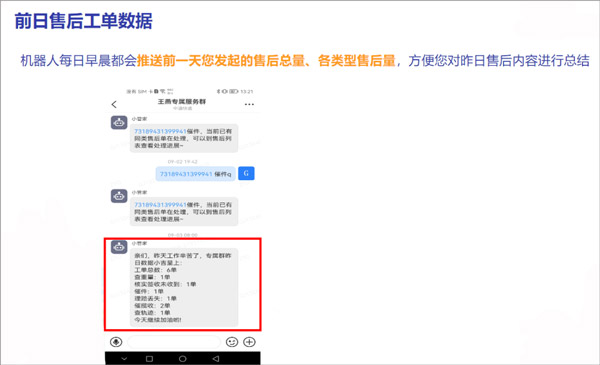
Task: Click the topmost robot avatar in chat
Action: [x=119, y=122]
